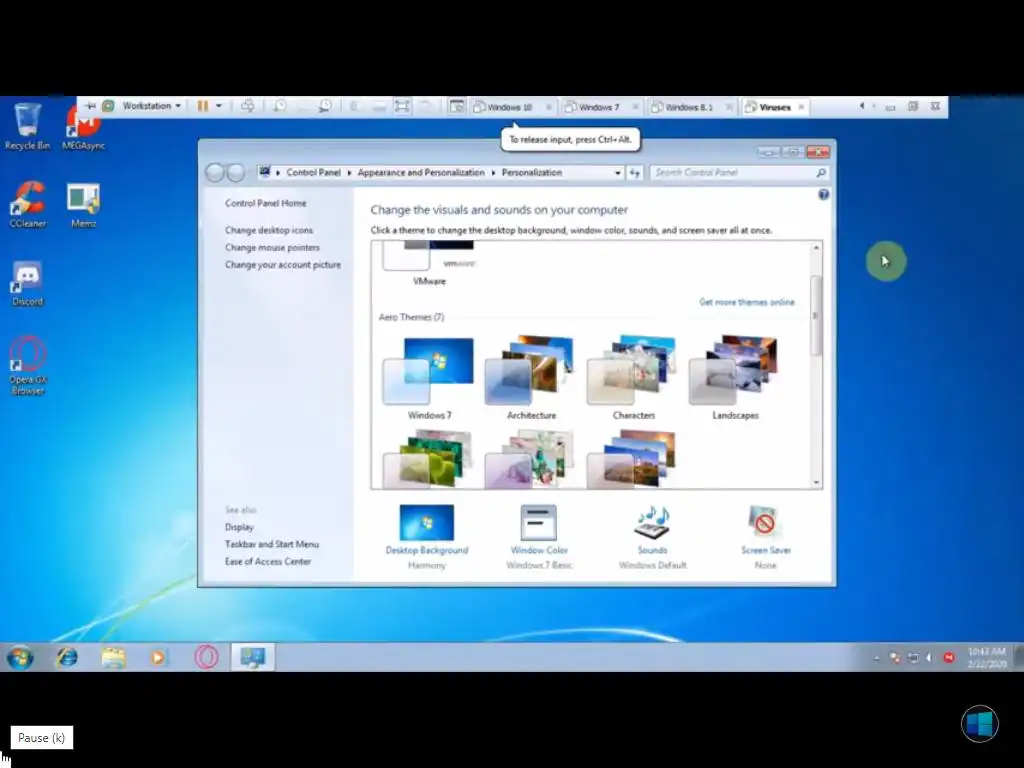
Task: Click the Send Ctrl+Alt+Del toolbar icon
Action: click(x=248, y=106)
